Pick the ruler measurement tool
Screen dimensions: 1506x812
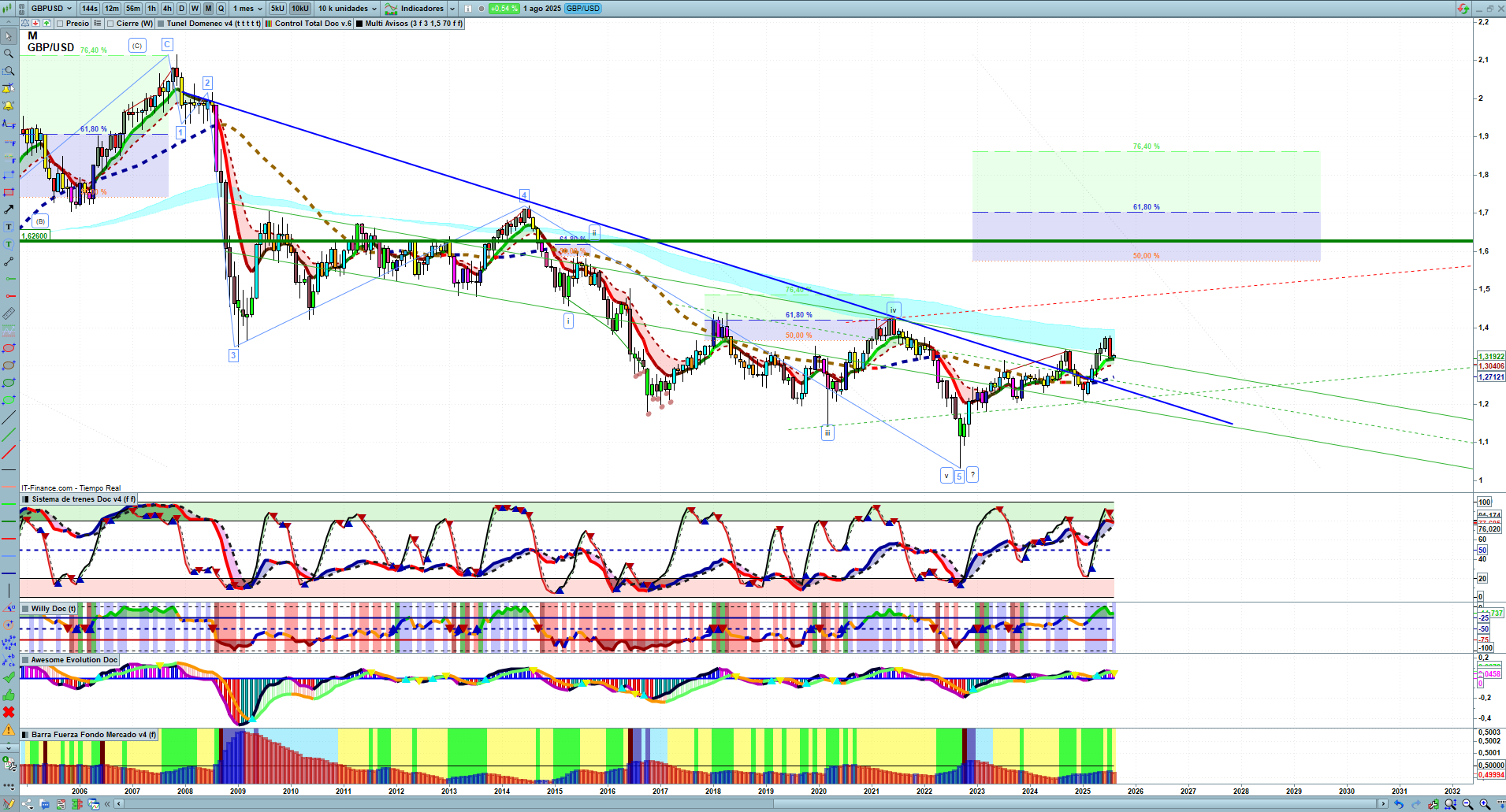(x=9, y=313)
